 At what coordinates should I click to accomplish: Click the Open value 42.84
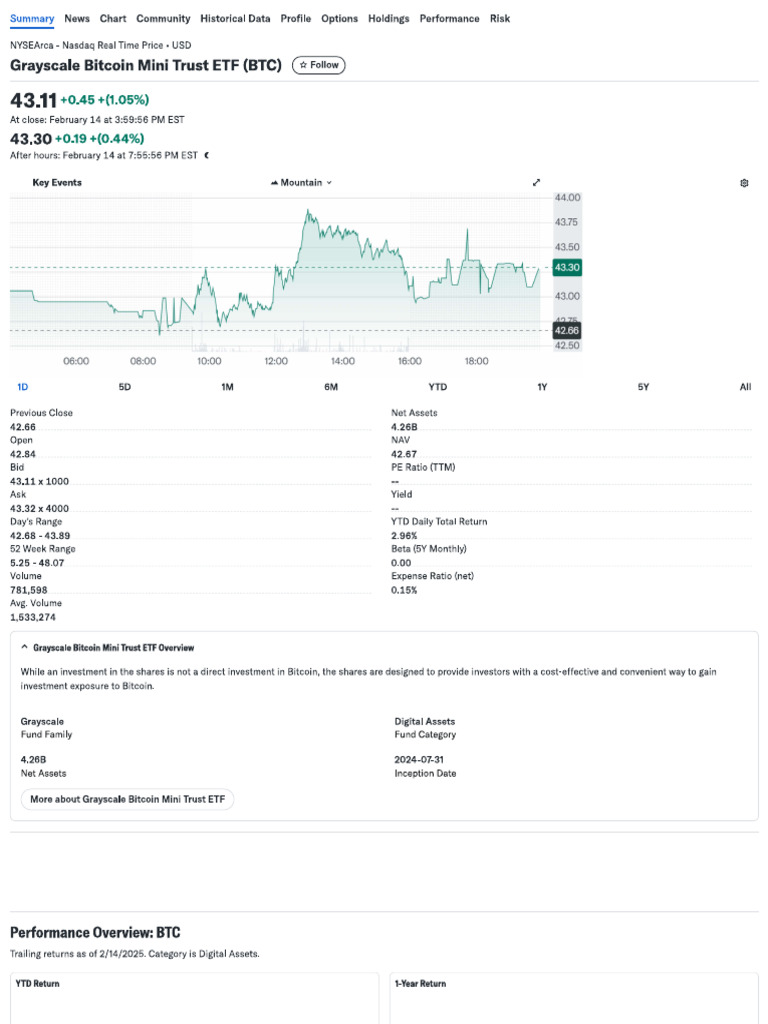23,455
